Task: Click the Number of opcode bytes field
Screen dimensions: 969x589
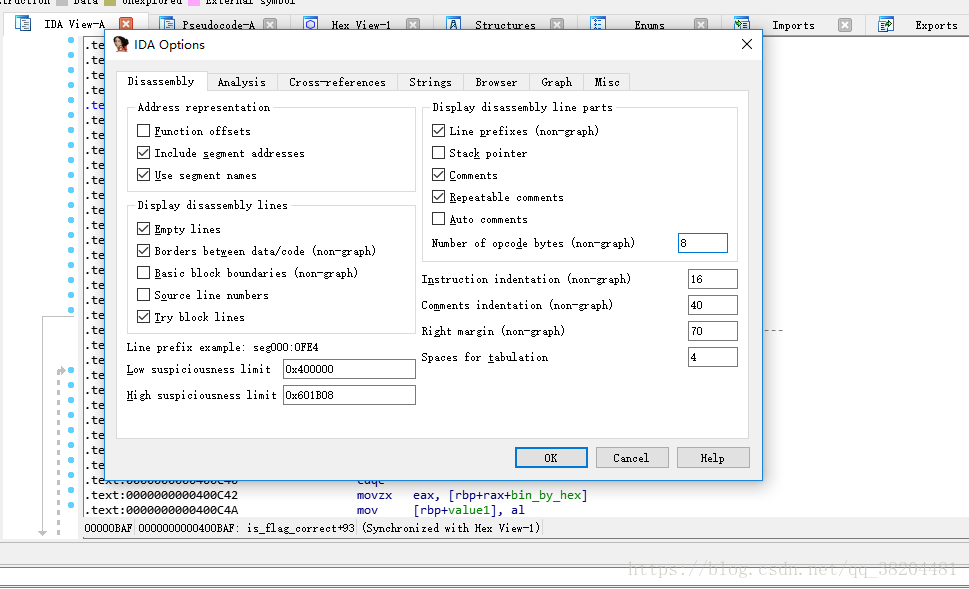Action: tap(703, 243)
